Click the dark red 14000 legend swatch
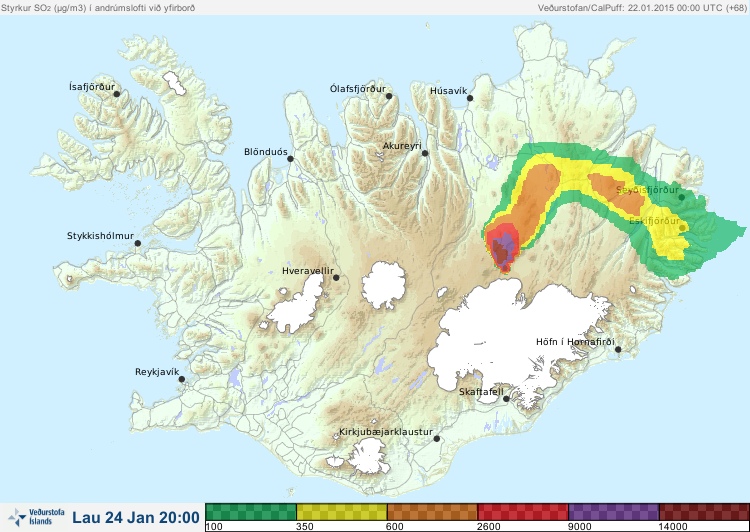This screenshot has width=750, height=532. point(704,512)
